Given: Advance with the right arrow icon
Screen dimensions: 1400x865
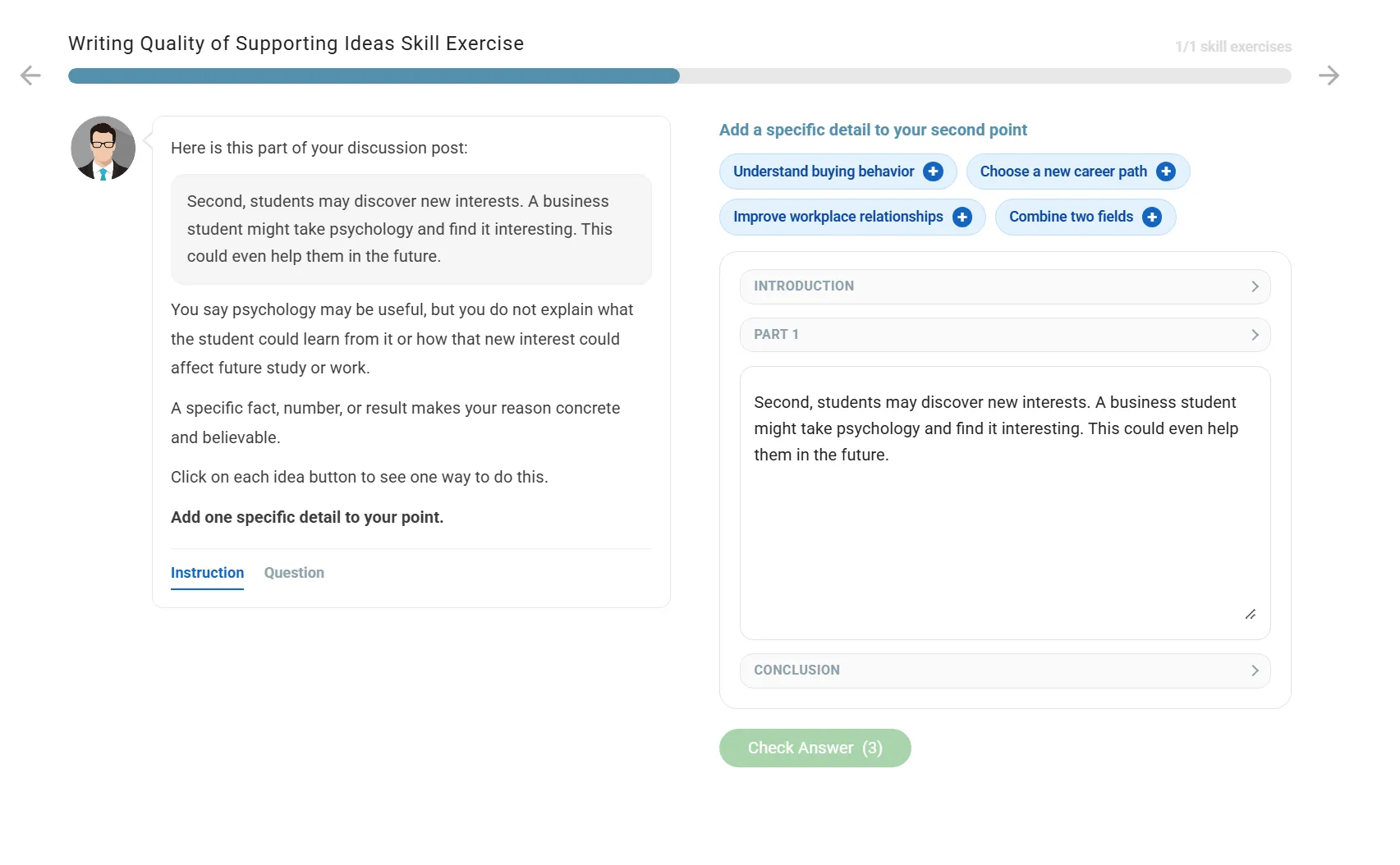Looking at the screenshot, I should [x=1329, y=76].
